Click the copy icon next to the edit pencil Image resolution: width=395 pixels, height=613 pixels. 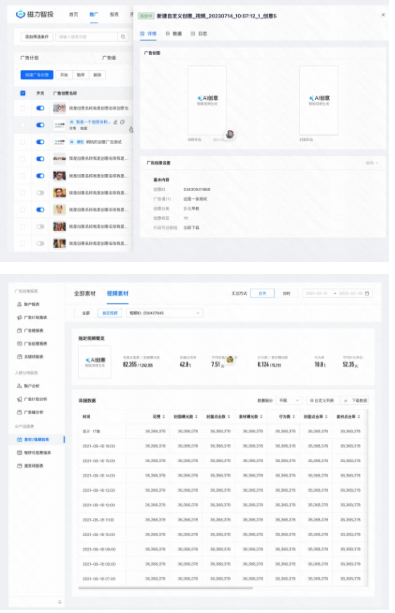pyautogui.click(x=122, y=122)
